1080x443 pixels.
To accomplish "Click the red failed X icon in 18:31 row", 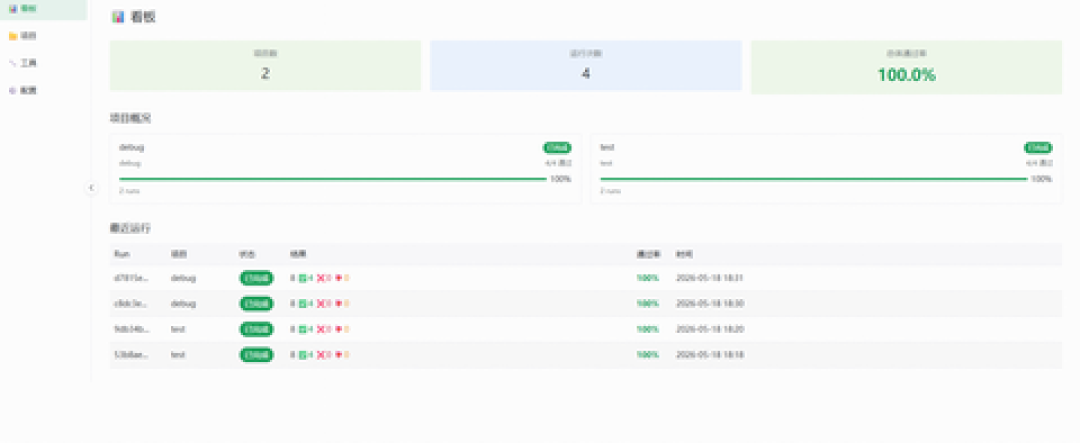I will 320,278.
